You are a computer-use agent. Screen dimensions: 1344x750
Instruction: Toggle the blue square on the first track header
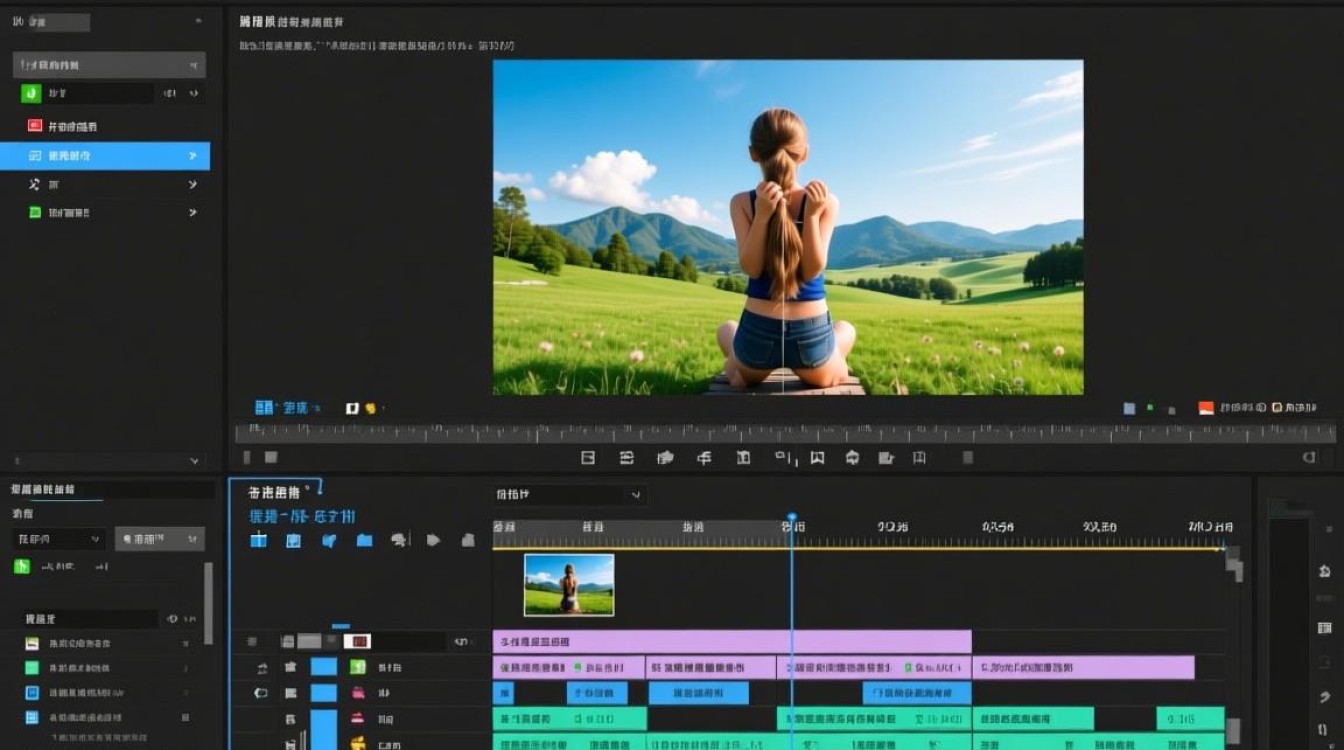tap(324, 667)
